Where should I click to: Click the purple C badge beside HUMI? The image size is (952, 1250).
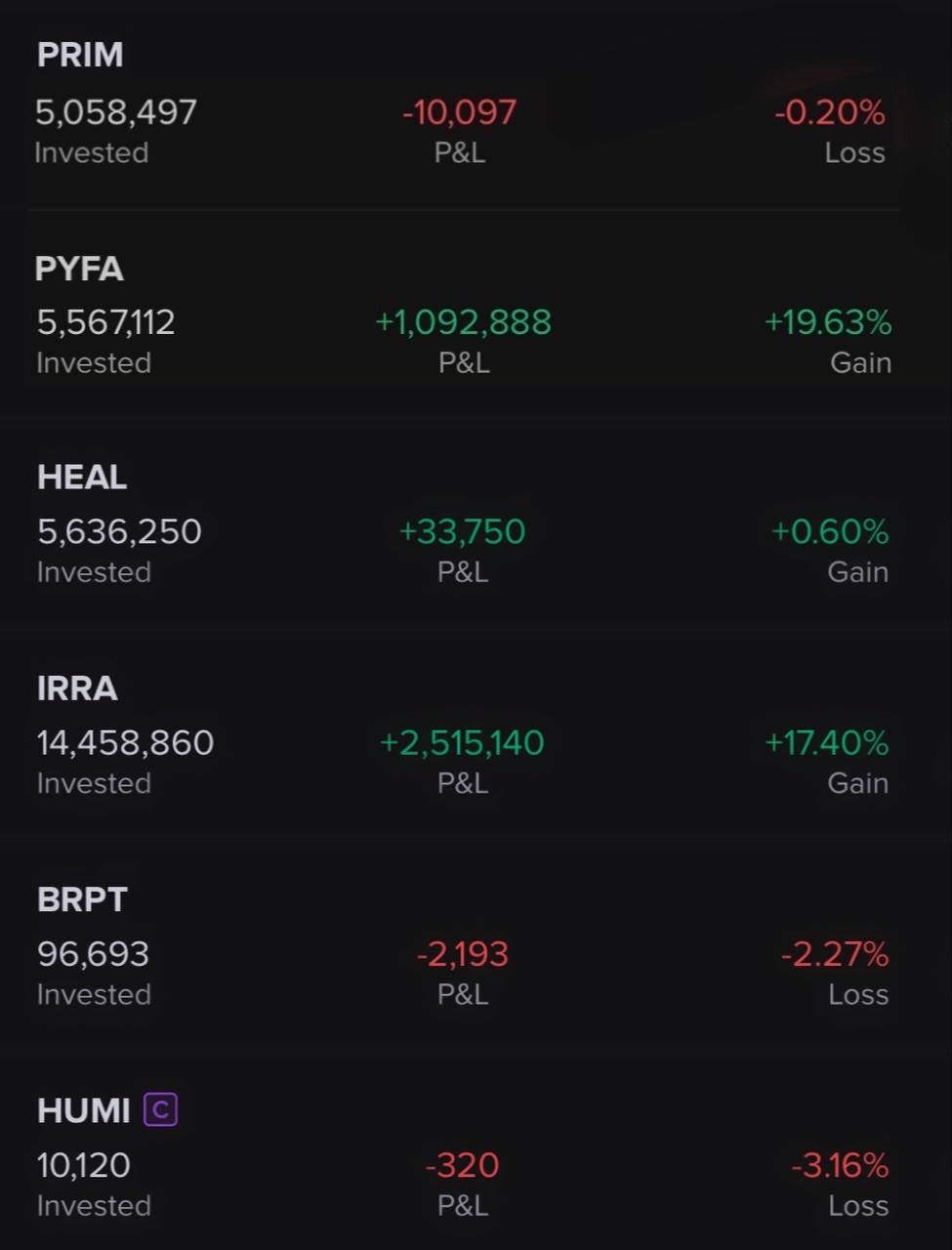[160, 1109]
